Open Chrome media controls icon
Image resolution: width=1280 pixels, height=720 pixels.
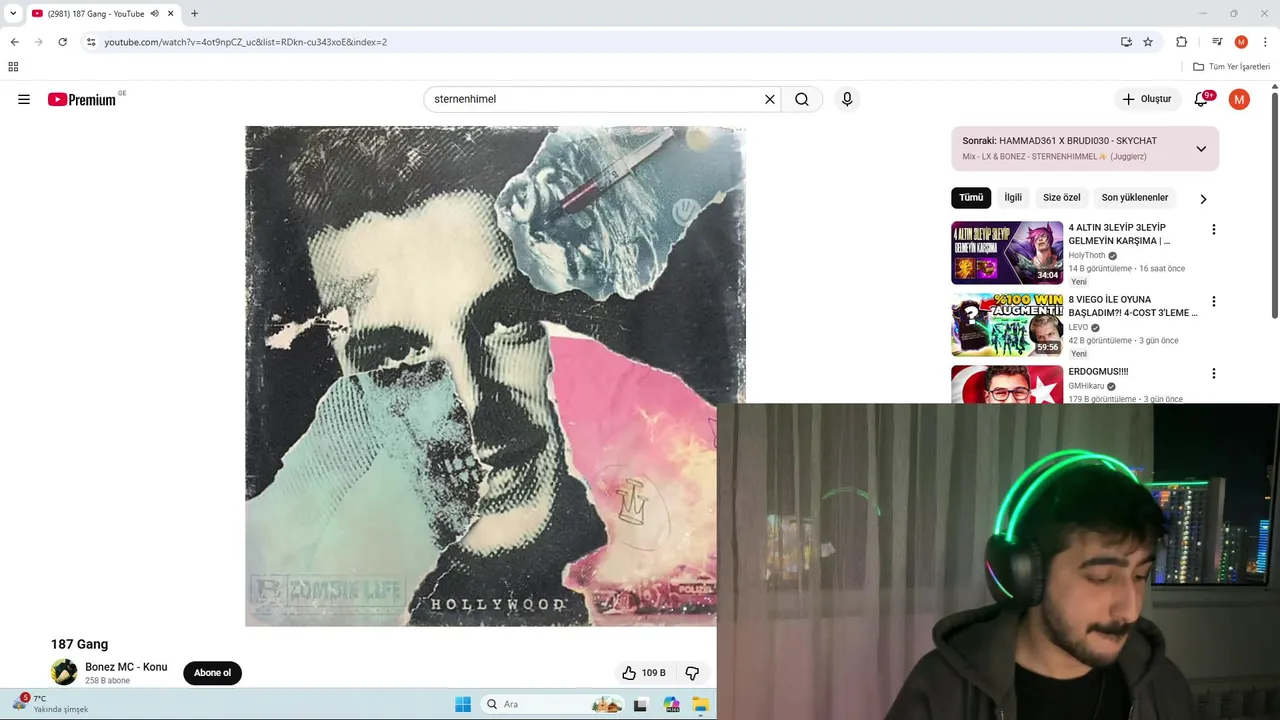click(1217, 42)
